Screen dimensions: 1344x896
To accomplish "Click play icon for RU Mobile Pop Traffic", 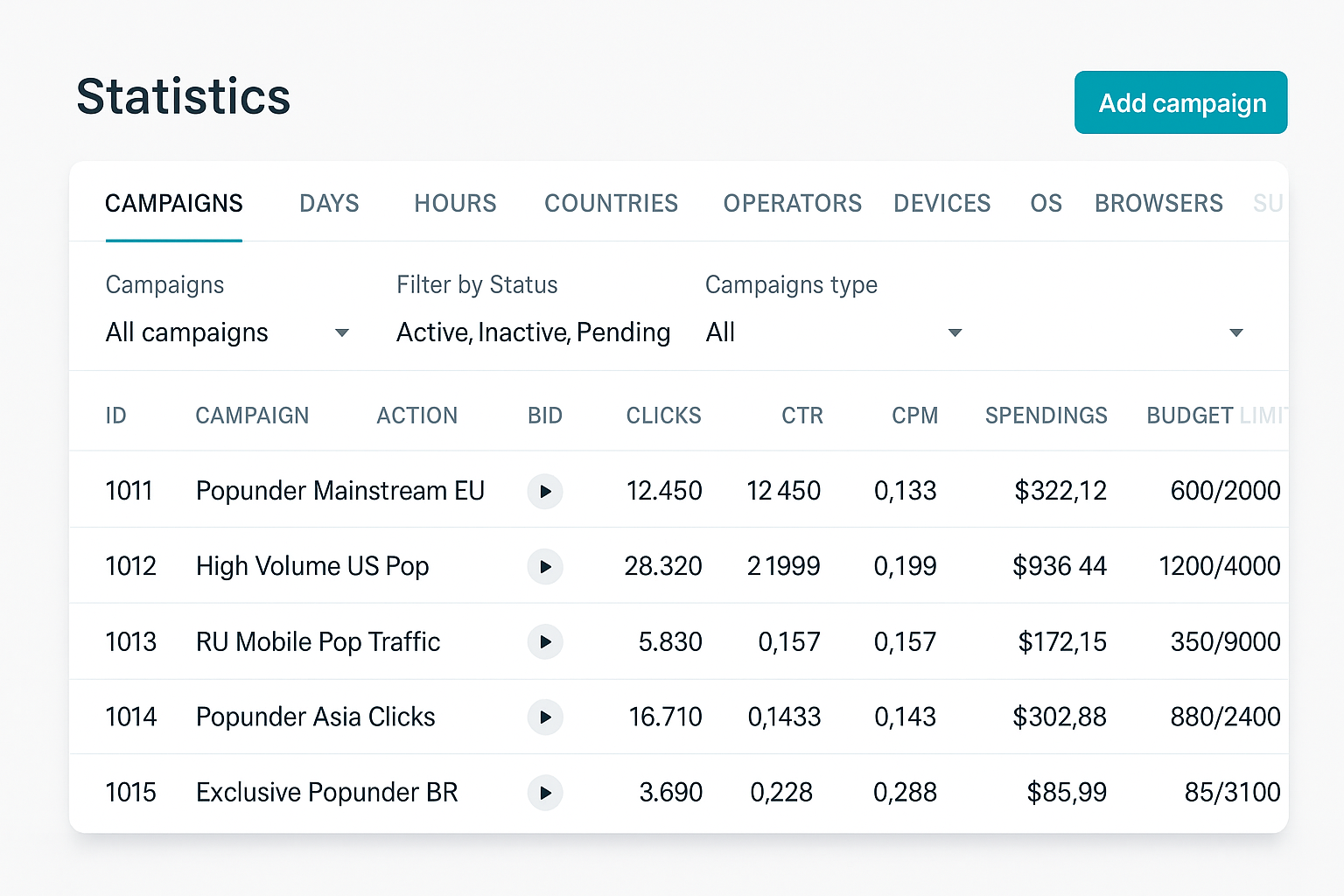I will [545, 641].
